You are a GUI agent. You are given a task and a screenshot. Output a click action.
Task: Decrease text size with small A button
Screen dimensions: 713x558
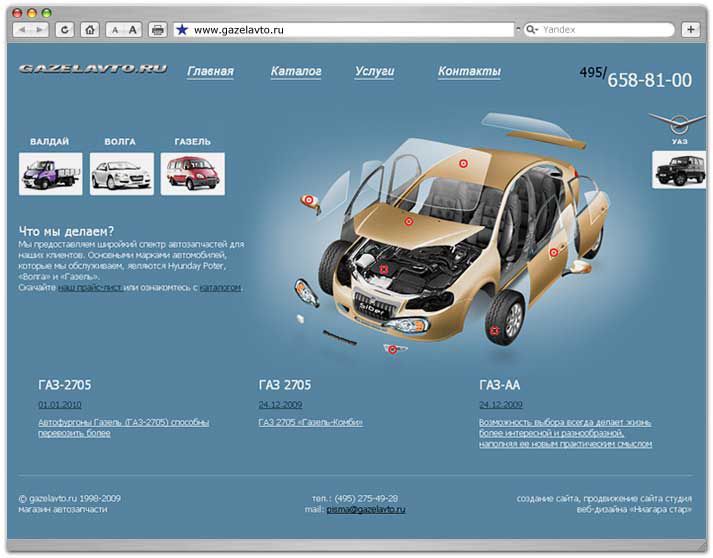(115, 30)
